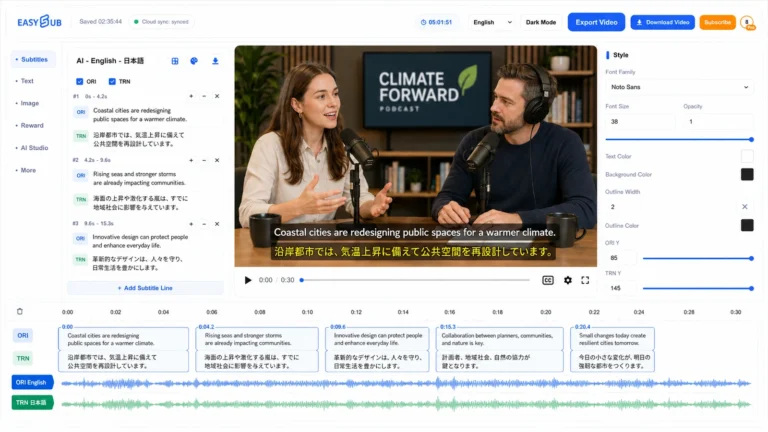The image size is (768, 432).
Task: Select the Reward sidebar tab
Action: pos(32,125)
